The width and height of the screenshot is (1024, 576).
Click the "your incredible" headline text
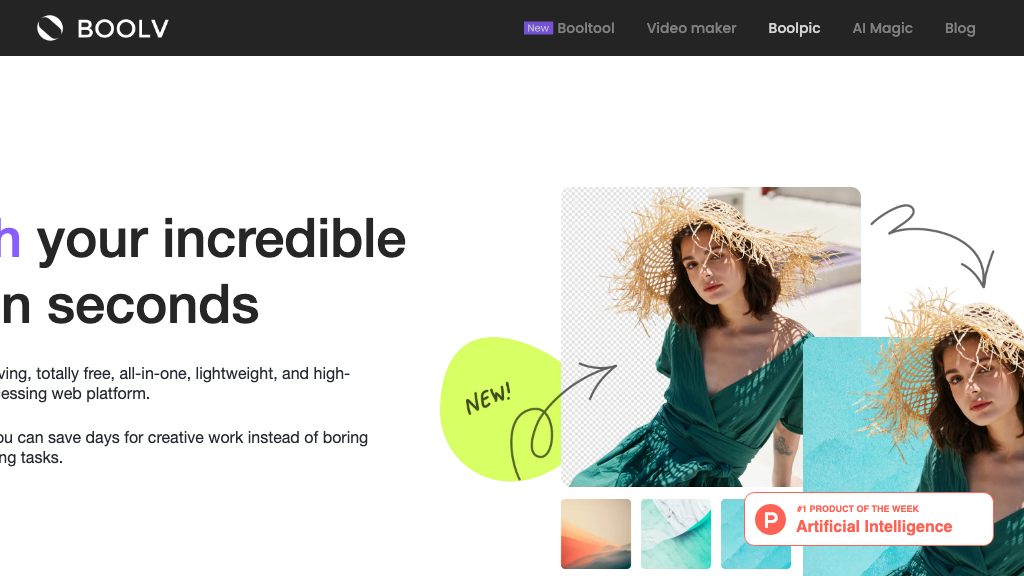(221, 238)
